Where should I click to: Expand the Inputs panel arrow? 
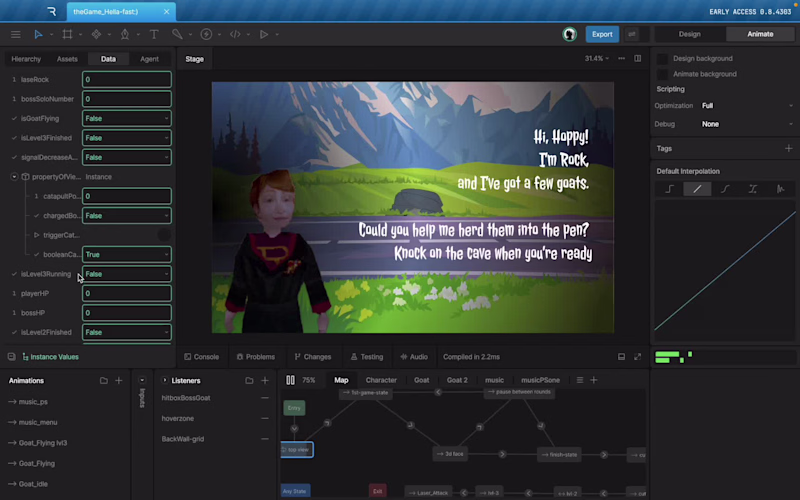142,380
